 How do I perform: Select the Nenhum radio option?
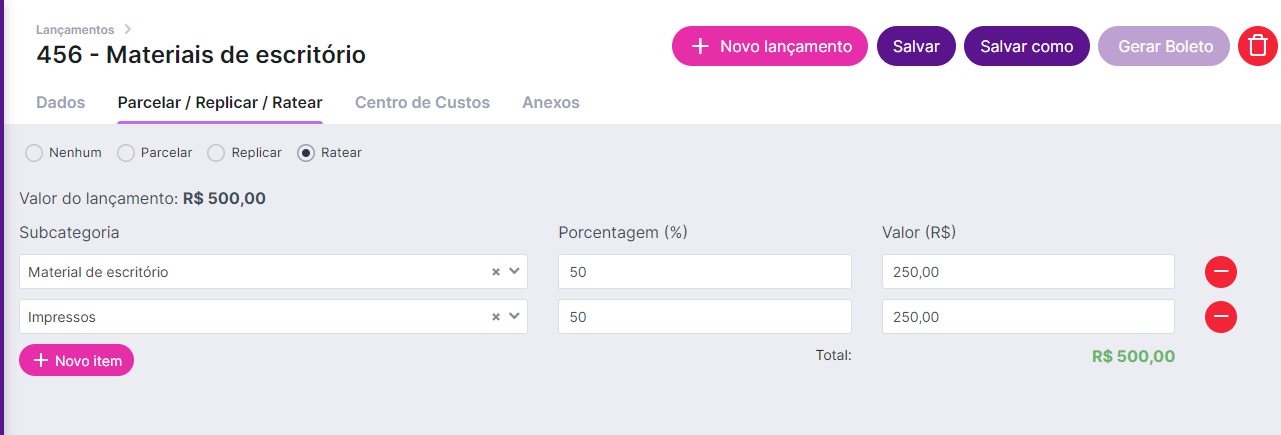[34, 153]
